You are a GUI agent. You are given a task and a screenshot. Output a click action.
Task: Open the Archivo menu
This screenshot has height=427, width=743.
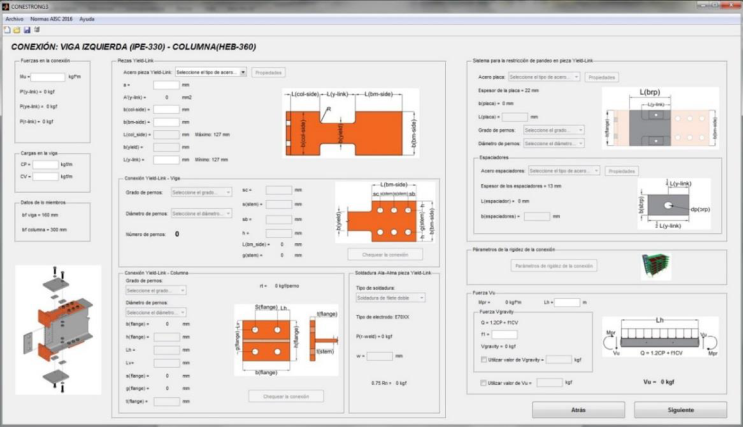coord(14,18)
